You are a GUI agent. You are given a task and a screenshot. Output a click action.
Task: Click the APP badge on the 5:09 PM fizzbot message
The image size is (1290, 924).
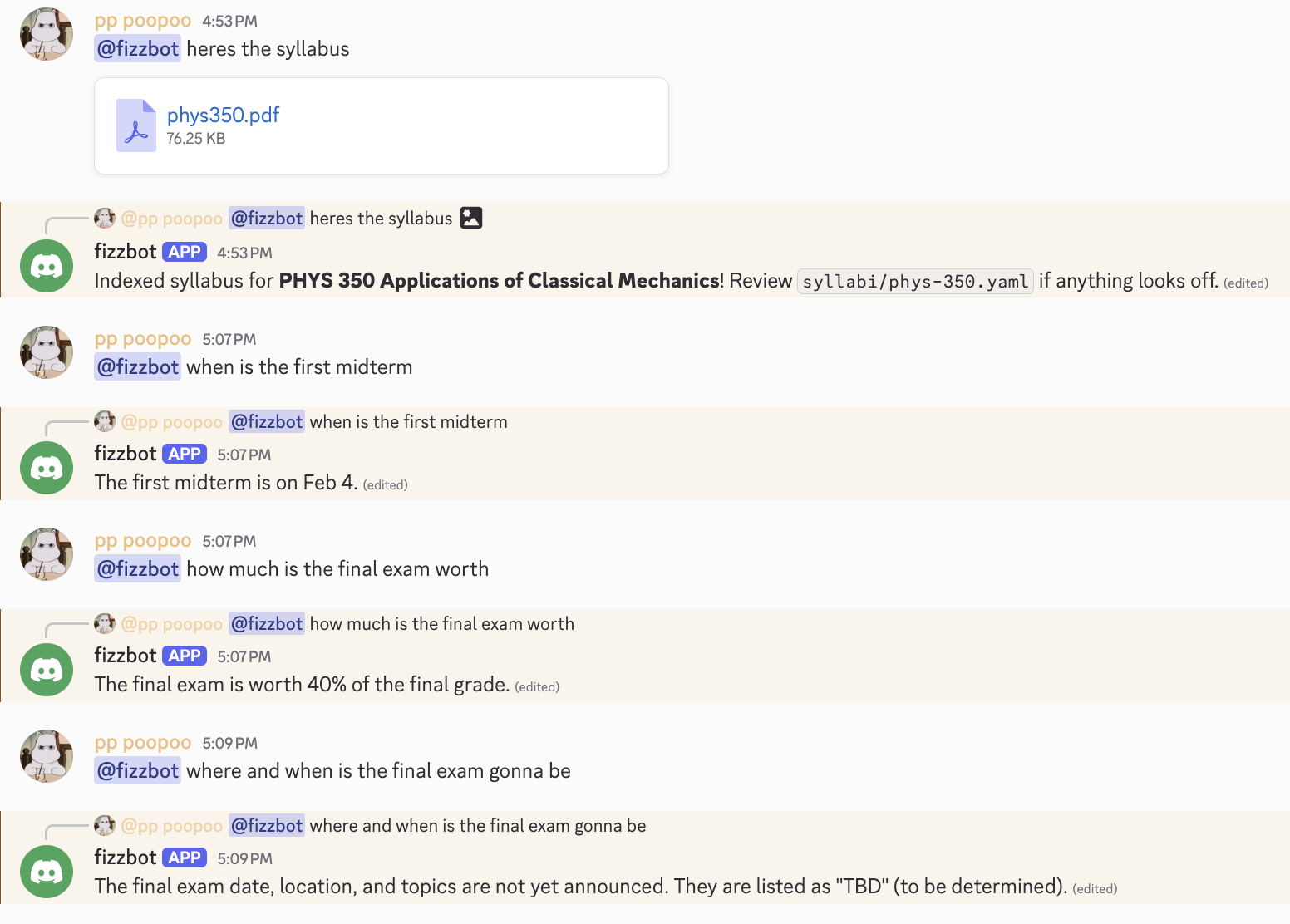coord(185,858)
